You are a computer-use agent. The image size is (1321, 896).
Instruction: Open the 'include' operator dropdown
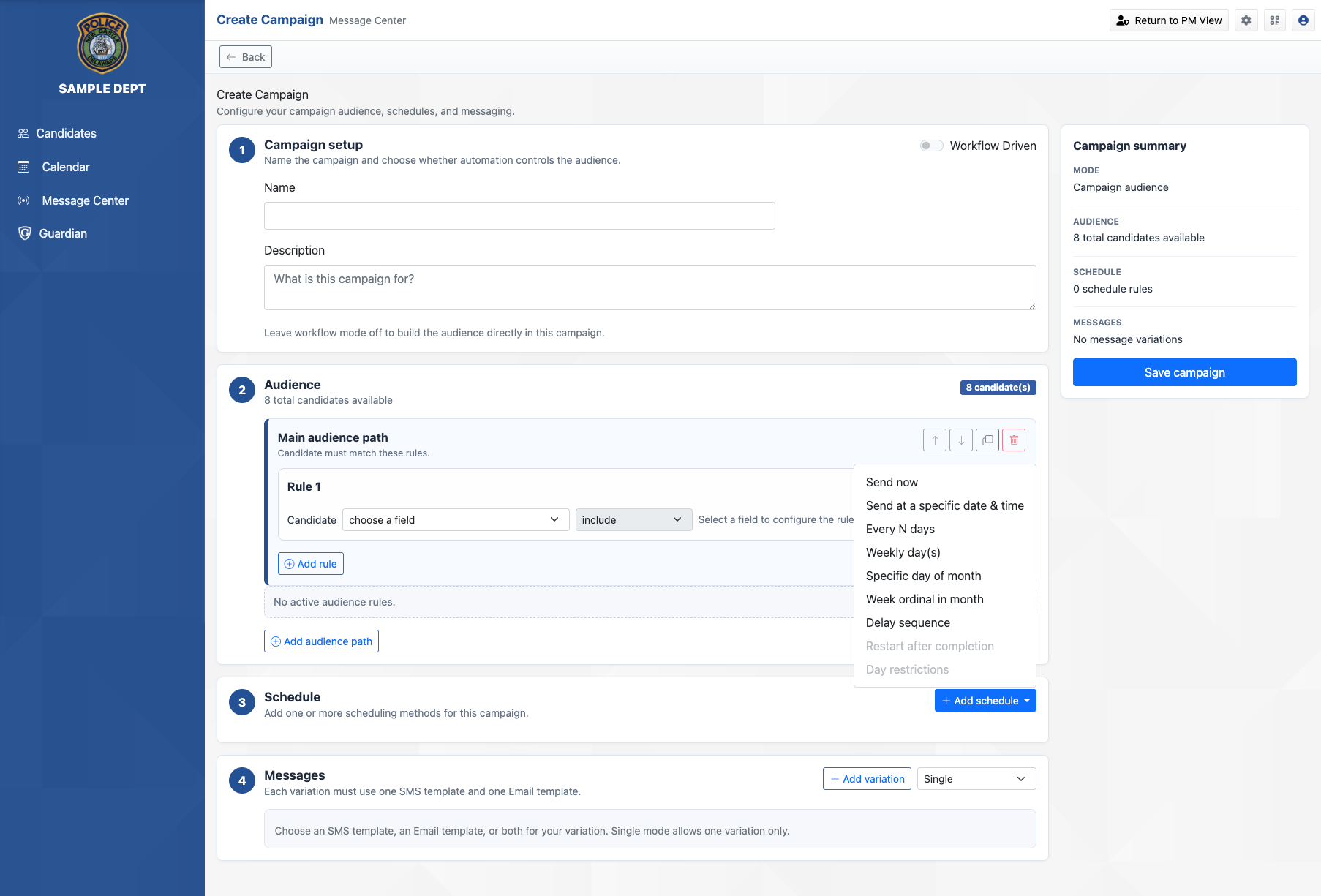pos(633,520)
